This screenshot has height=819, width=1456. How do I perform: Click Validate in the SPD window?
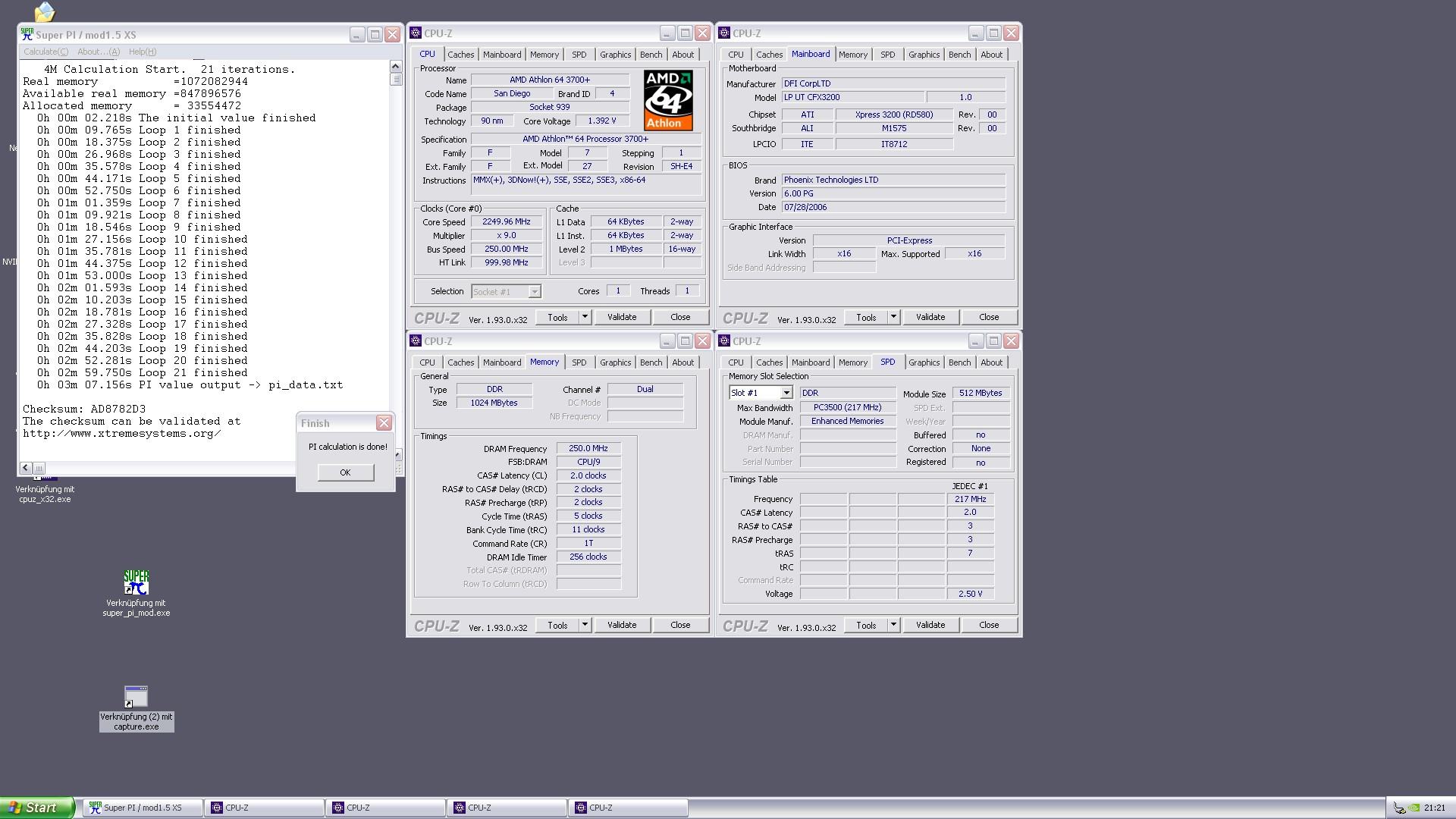coord(930,625)
